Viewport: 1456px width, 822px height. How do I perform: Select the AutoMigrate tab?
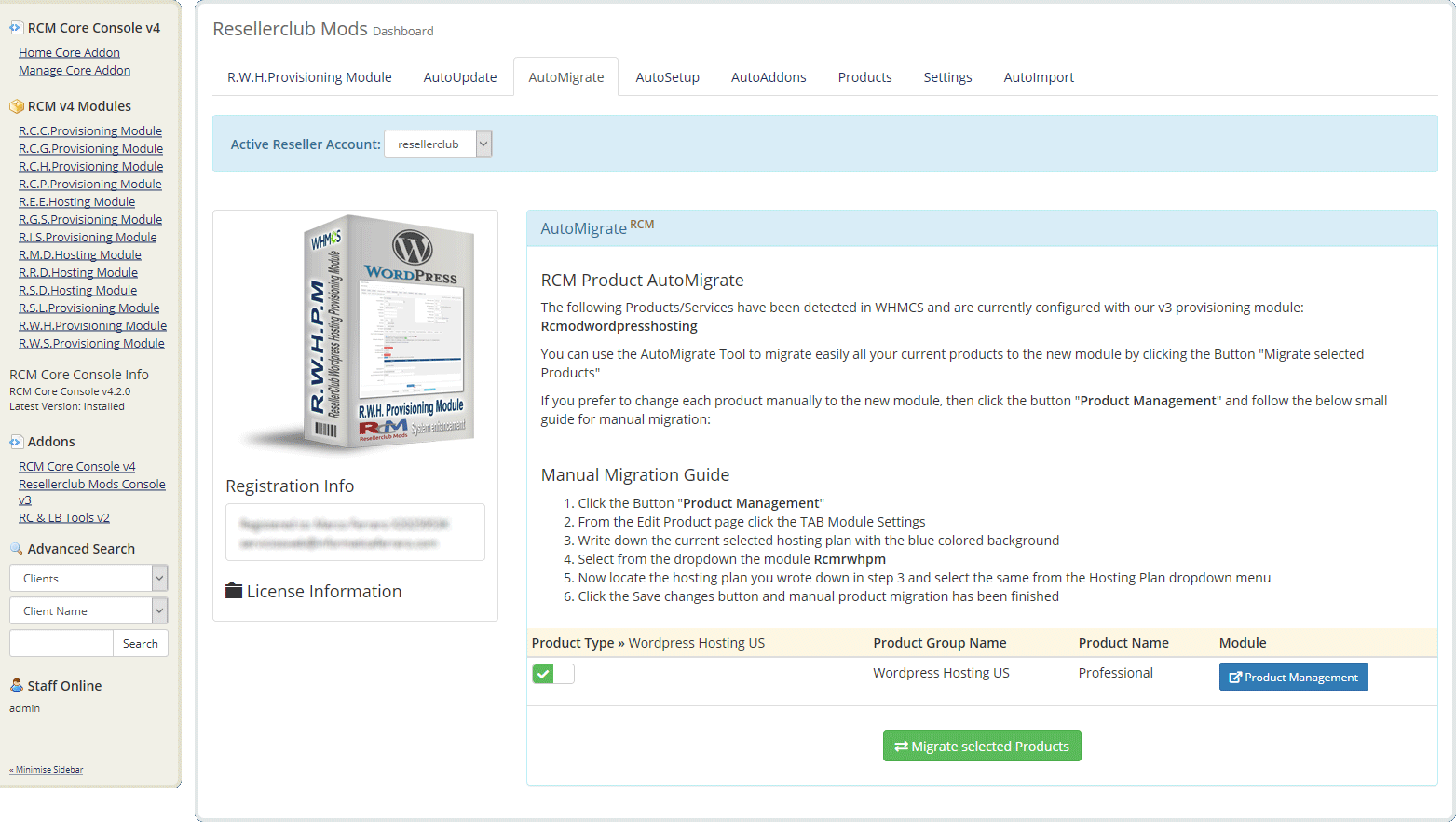(566, 77)
